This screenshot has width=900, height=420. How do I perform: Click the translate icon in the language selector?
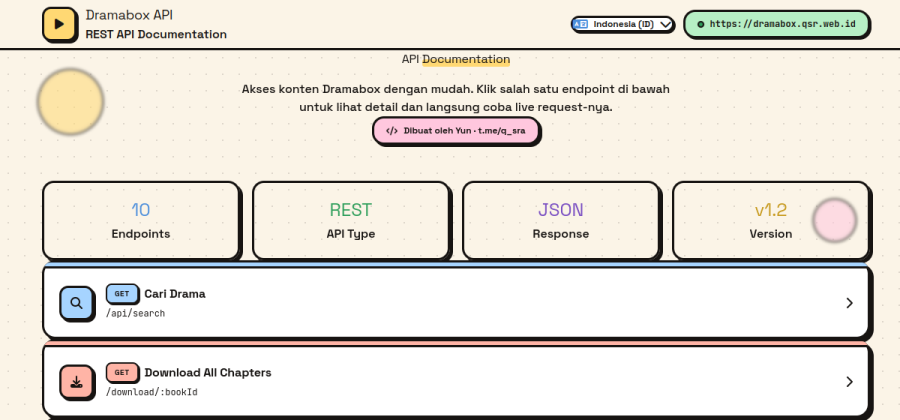pos(581,24)
